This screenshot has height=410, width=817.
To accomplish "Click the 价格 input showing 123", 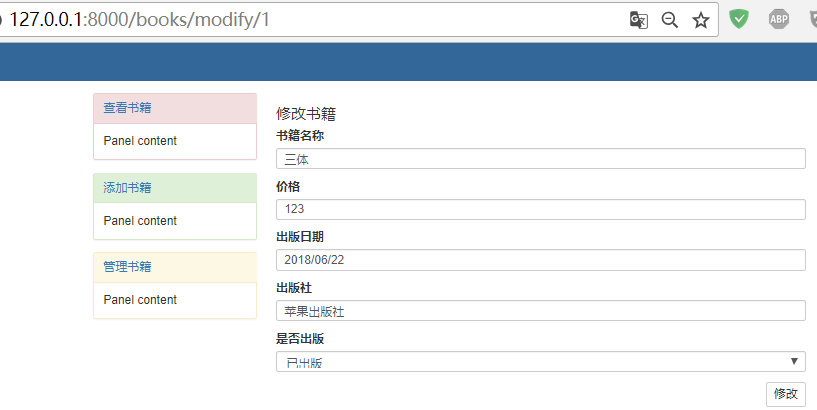I will click(x=541, y=209).
